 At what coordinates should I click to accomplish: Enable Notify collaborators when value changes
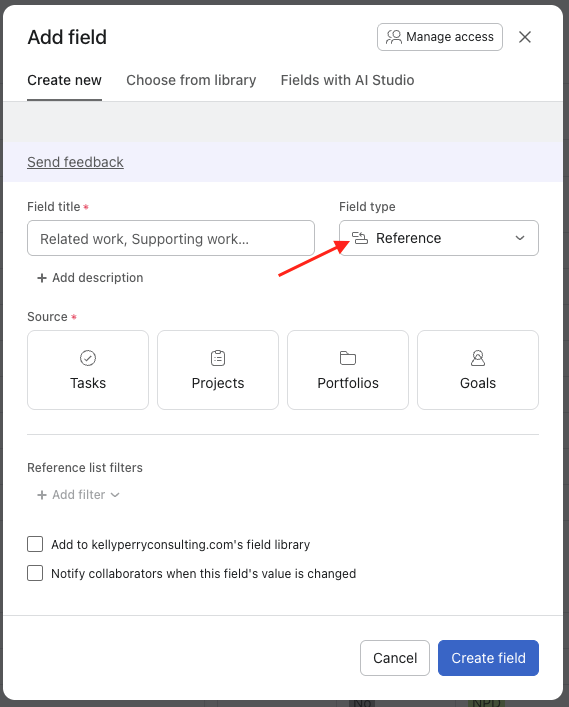pos(35,573)
